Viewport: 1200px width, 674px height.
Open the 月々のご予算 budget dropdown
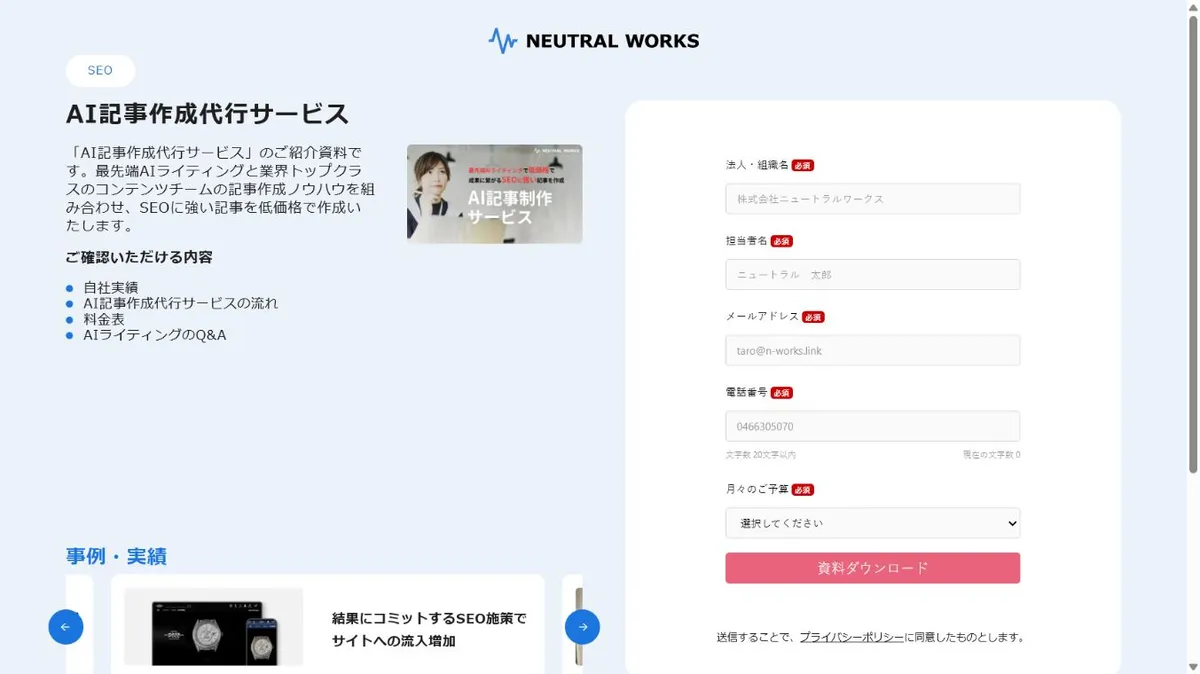click(872, 523)
